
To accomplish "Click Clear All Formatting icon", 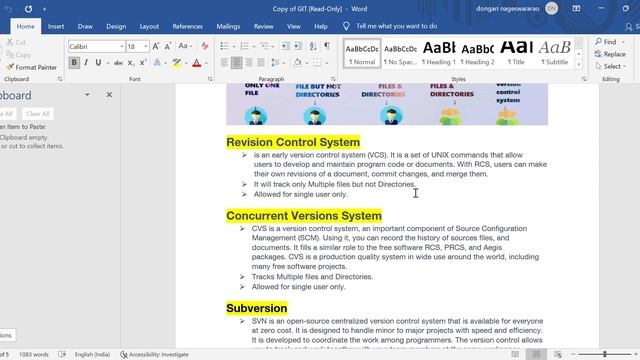I will pyautogui.click(x=204, y=46).
